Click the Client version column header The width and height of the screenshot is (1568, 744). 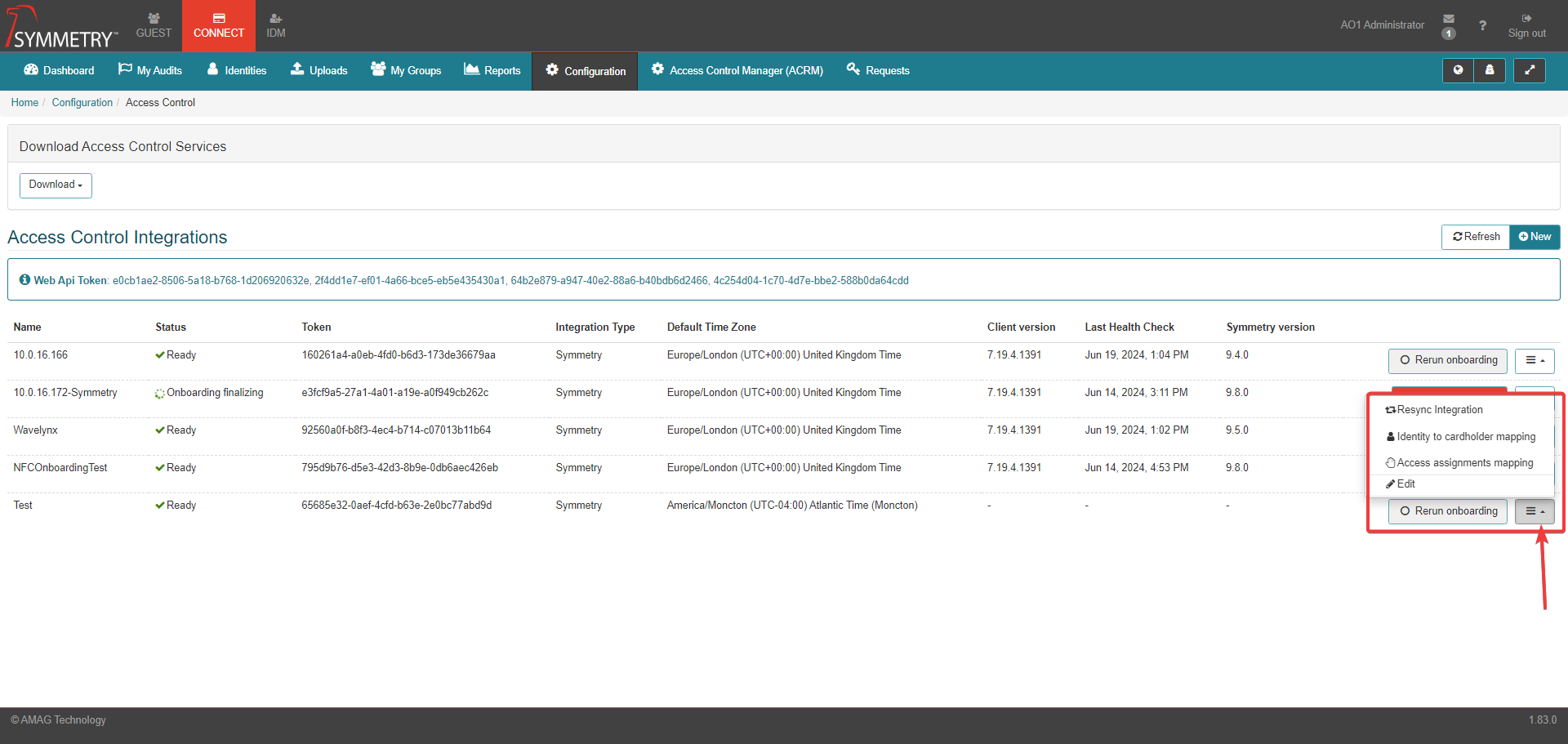click(1021, 327)
